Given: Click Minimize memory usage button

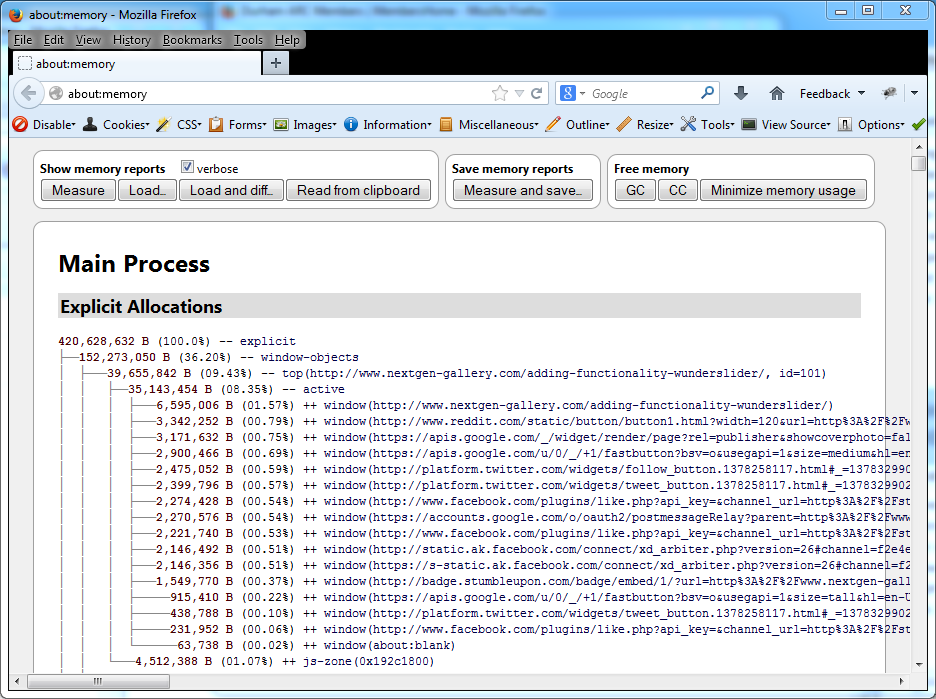Looking at the screenshot, I should click(x=783, y=190).
